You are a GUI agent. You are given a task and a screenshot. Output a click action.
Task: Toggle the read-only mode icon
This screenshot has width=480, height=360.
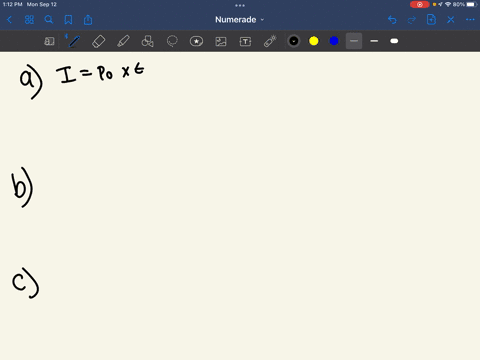49,41
